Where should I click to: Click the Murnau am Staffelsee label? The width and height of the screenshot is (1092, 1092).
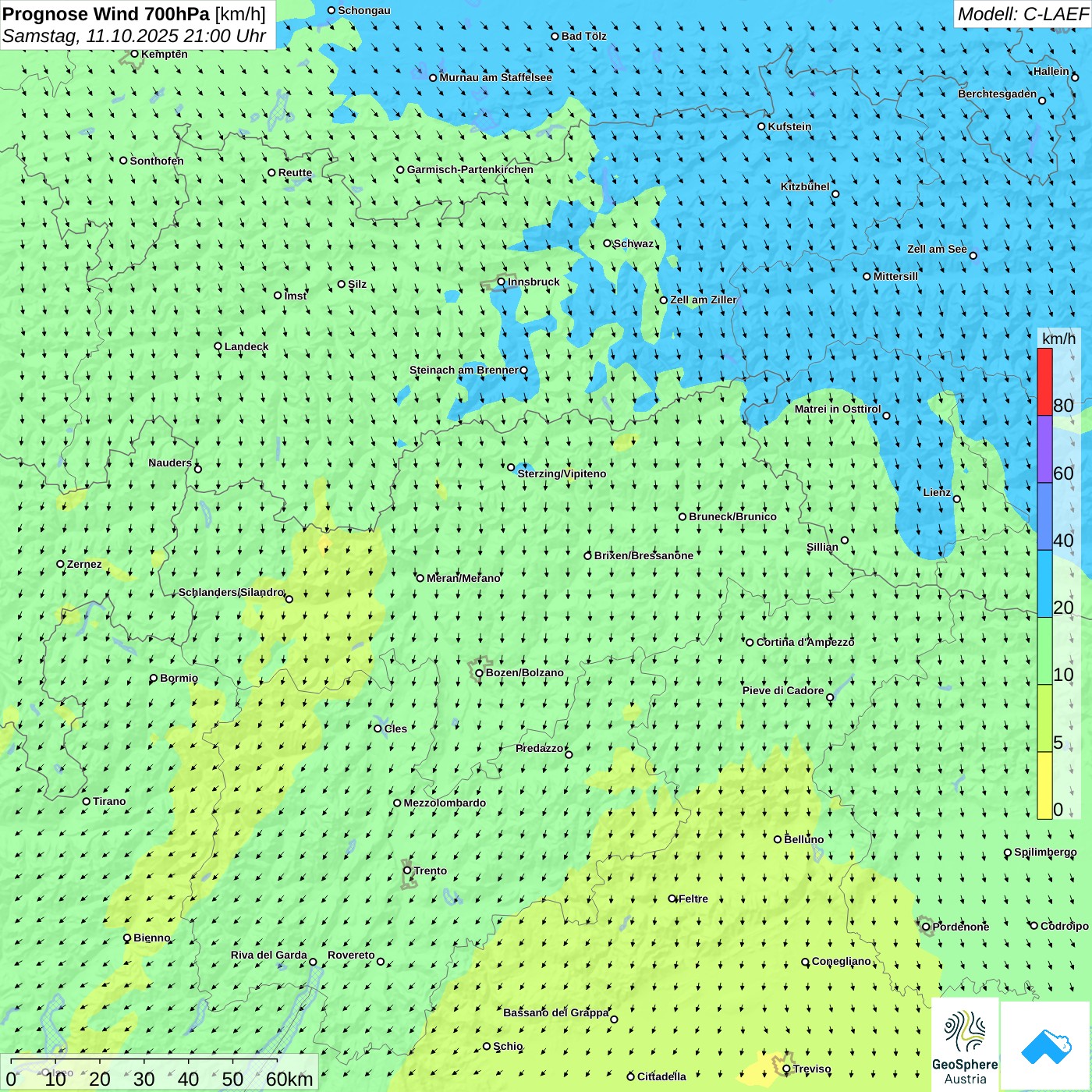point(496,77)
